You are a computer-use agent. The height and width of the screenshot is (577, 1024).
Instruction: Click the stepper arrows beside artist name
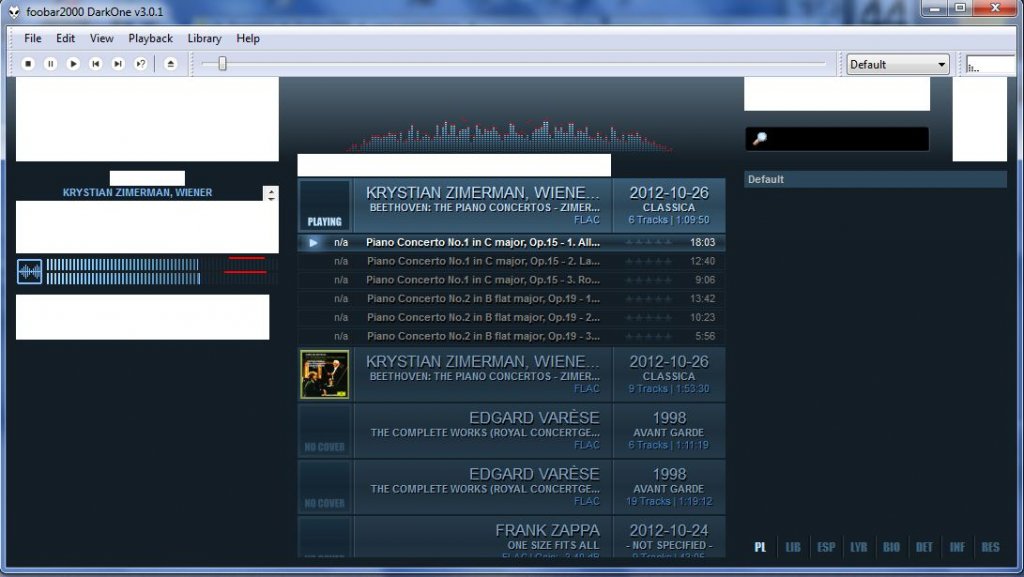[270, 194]
